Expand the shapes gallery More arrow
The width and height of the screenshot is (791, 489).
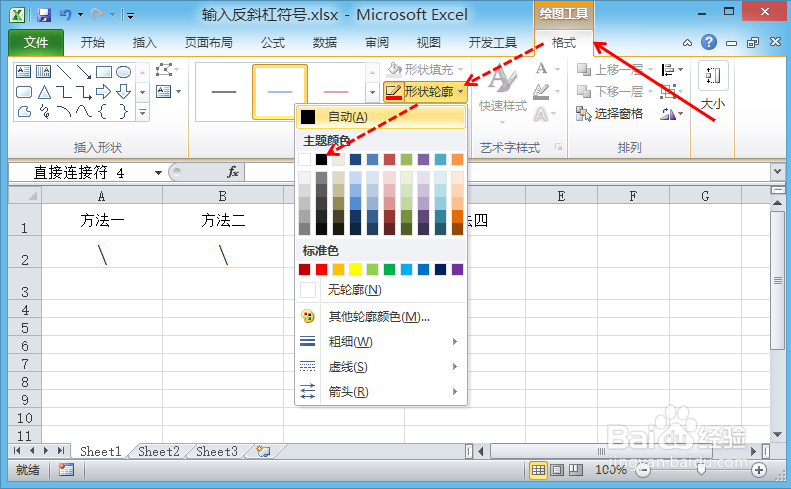click(142, 112)
